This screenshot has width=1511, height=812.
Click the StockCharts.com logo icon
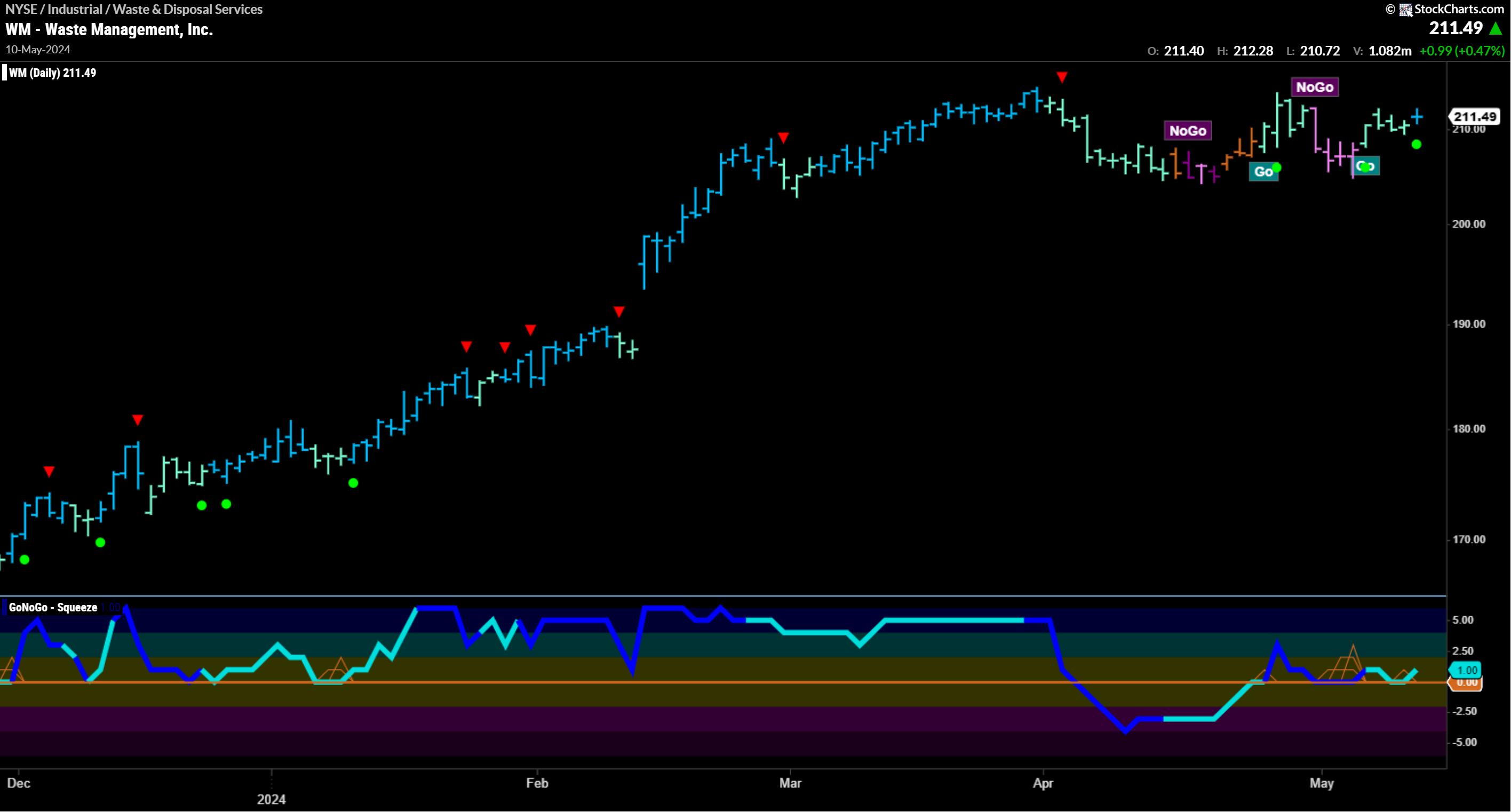coord(1406,10)
